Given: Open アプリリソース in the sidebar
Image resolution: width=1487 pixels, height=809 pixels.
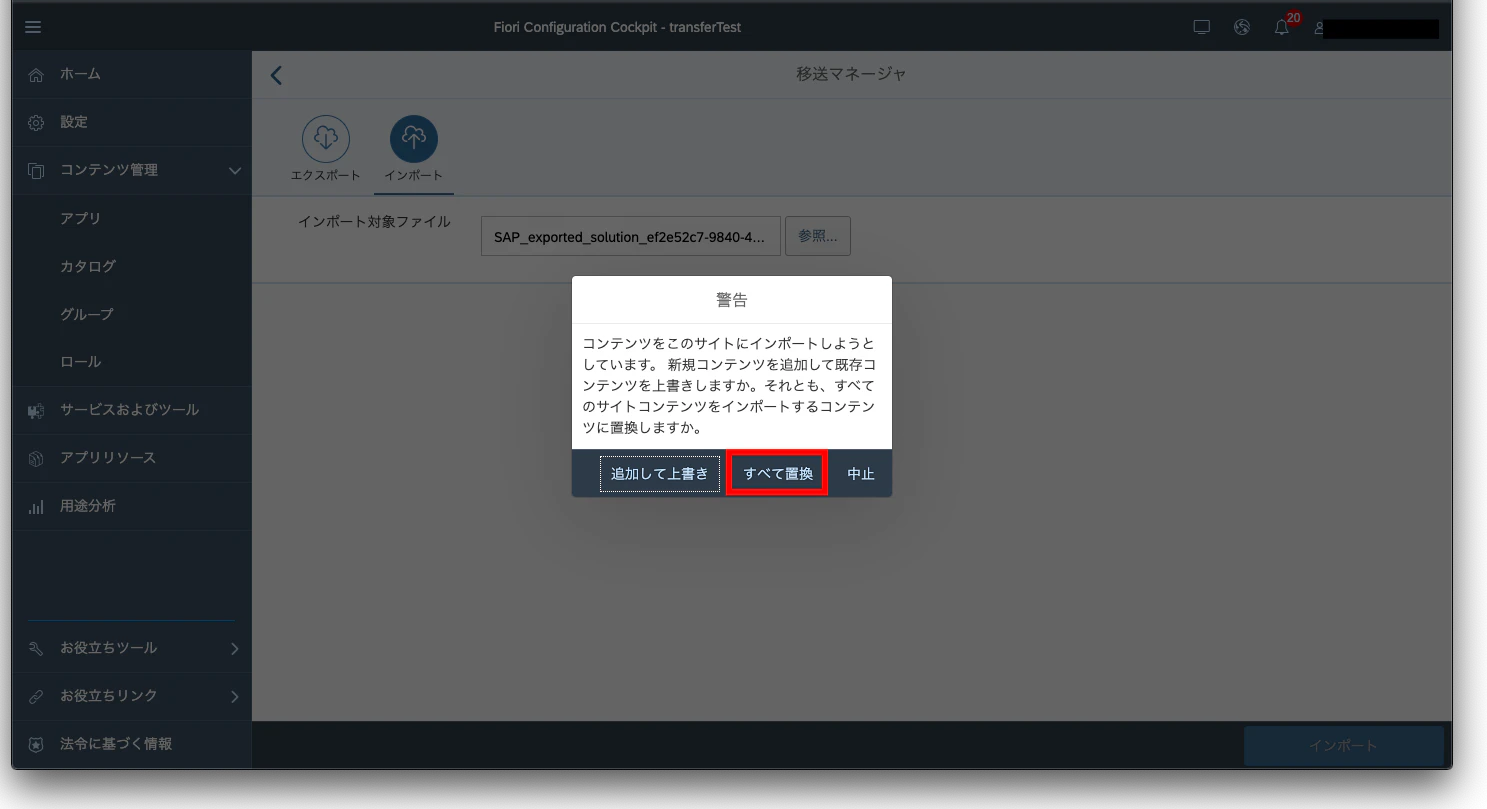Looking at the screenshot, I should click(x=131, y=458).
